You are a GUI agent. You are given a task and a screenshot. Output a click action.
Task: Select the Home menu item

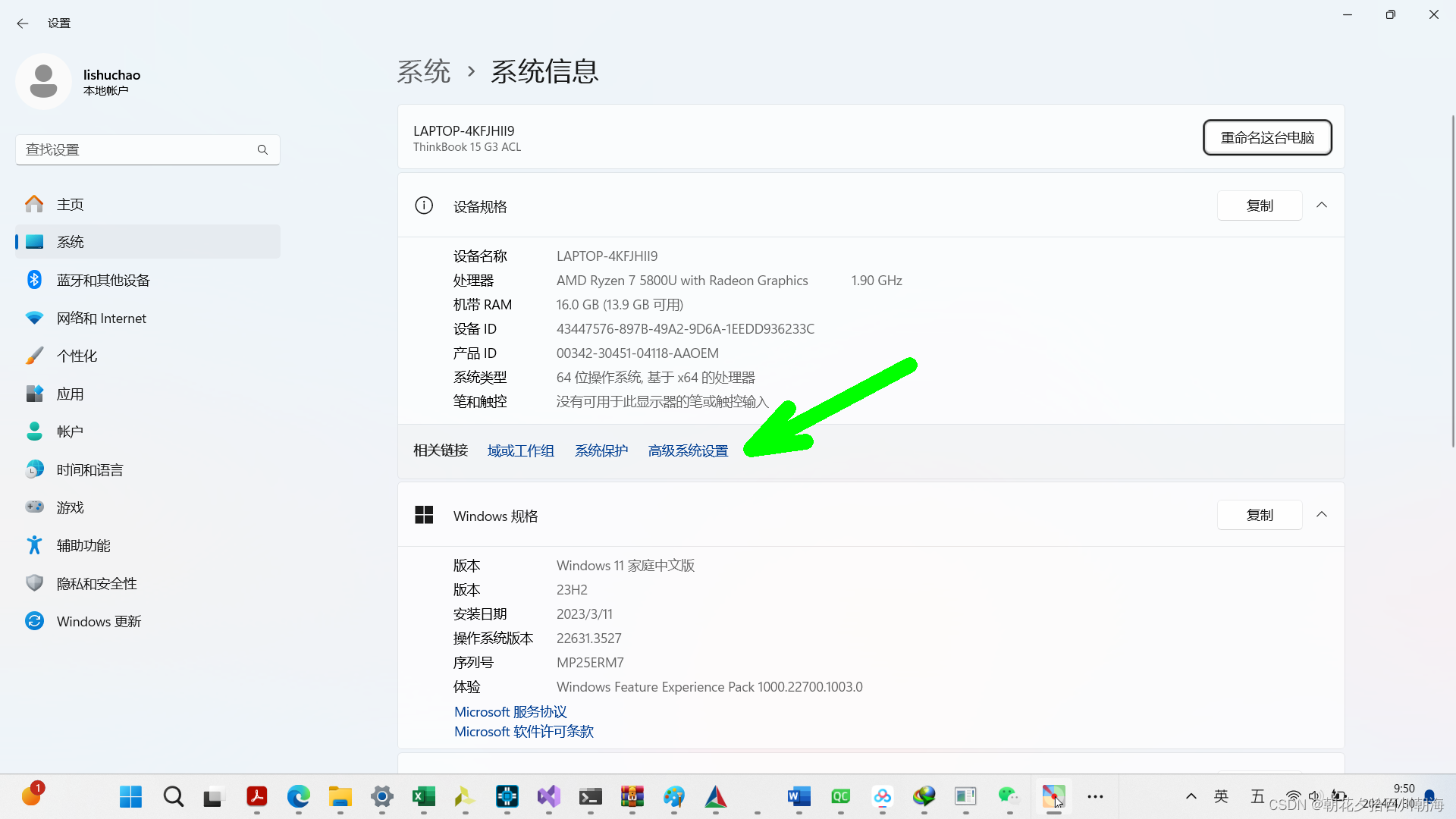pos(70,205)
